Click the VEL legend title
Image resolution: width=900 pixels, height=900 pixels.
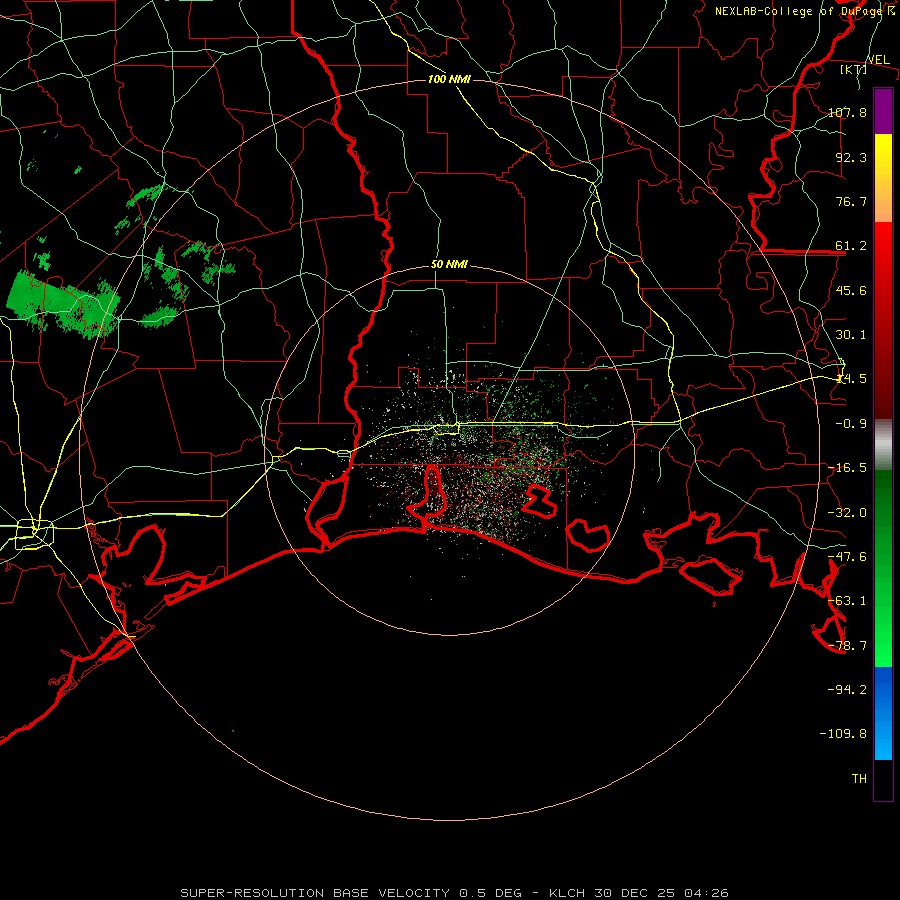pyautogui.click(x=878, y=60)
